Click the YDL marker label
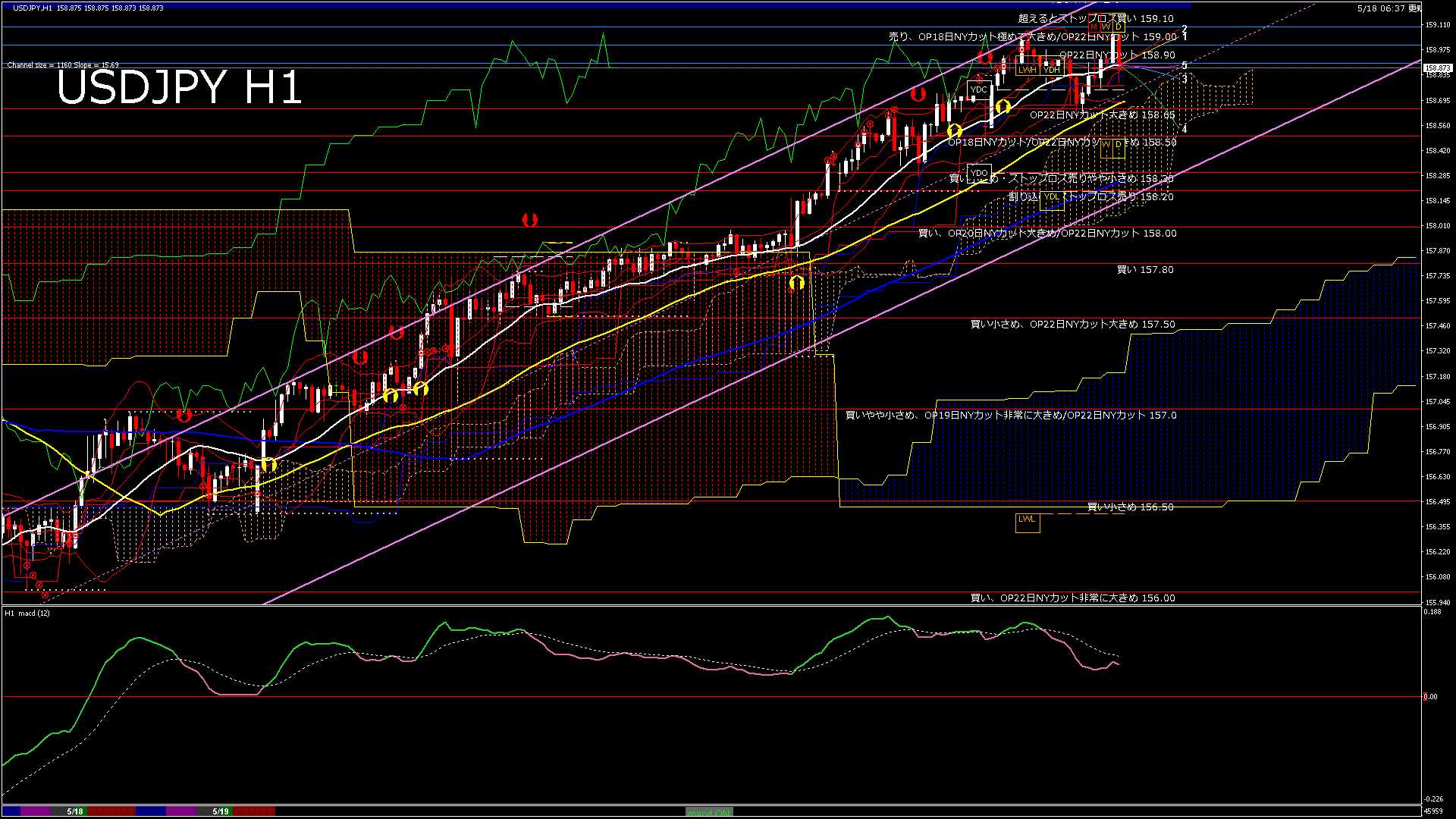Viewport: 1456px width, 819px height. tap(1052, 197)
